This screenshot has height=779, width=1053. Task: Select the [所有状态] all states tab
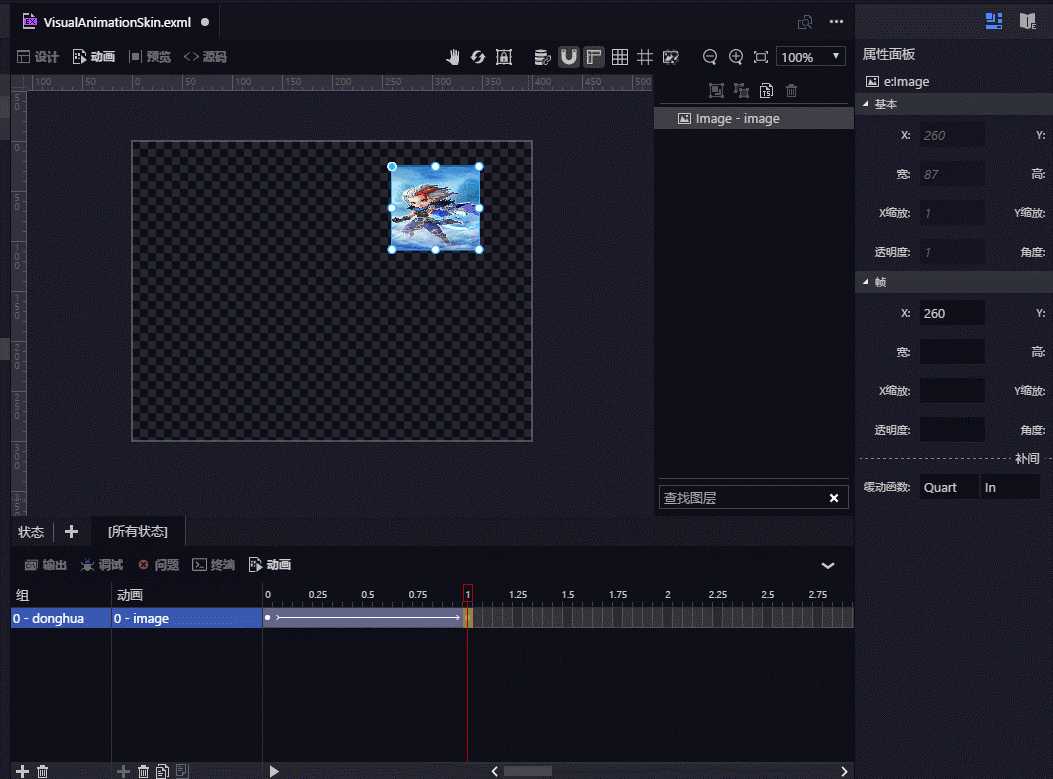(x=138, y=532)
